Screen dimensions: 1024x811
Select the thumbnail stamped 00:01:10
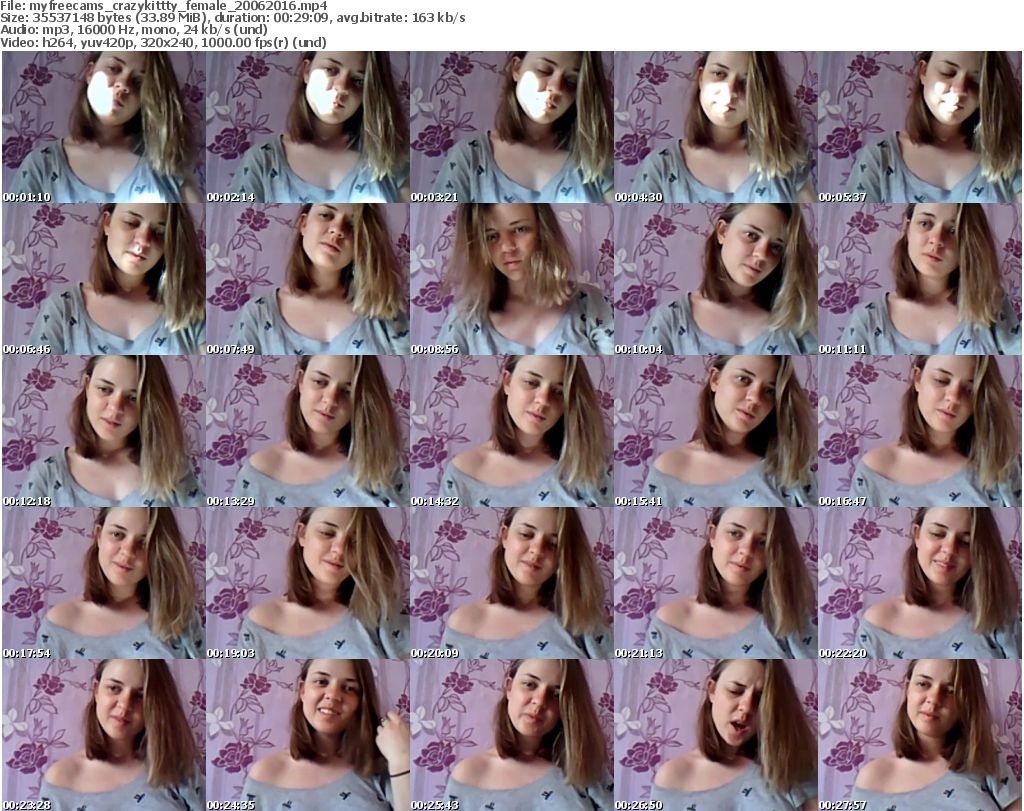104,127
